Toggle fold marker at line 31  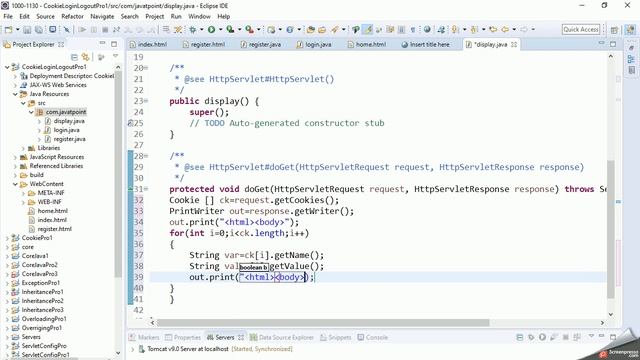tap(146, 189)
